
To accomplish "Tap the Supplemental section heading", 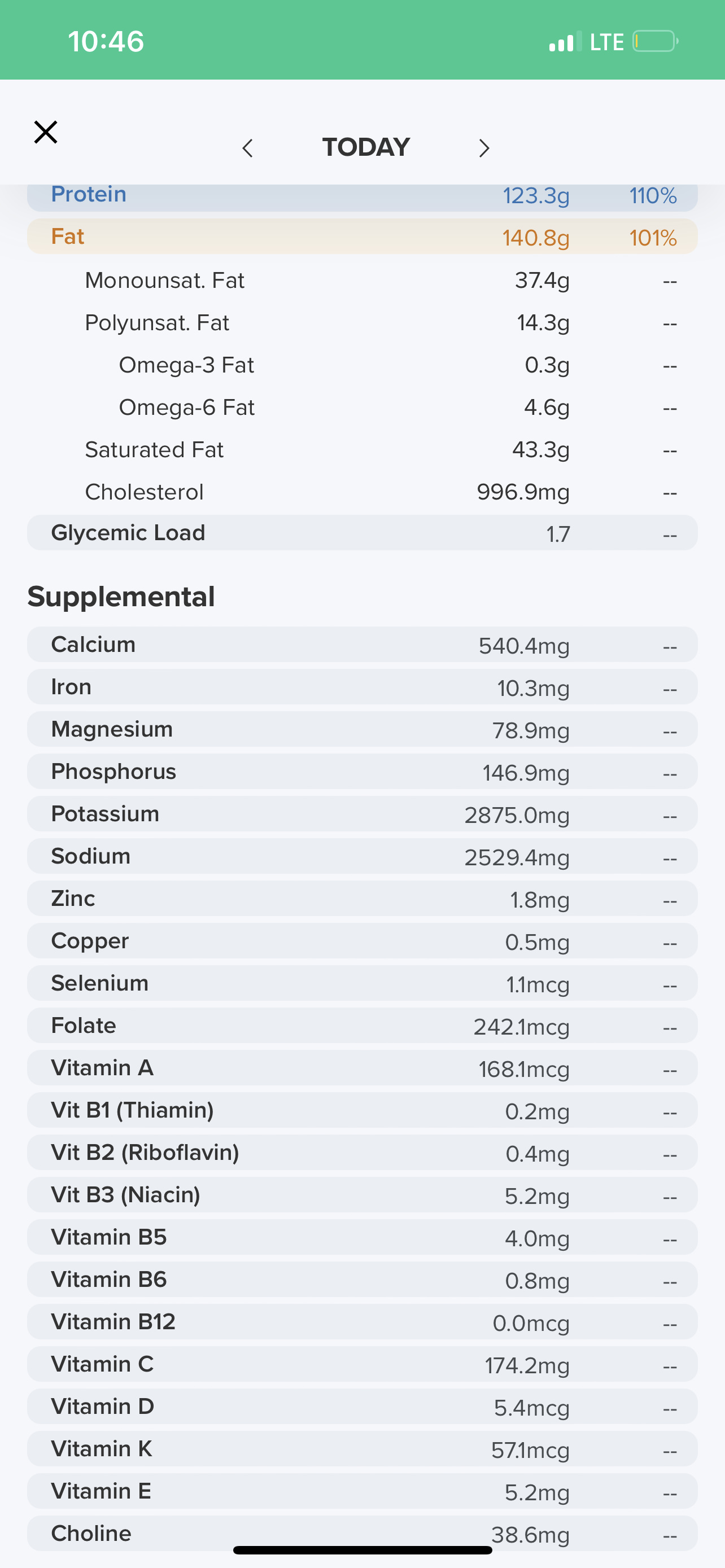I will click(121, 597).
